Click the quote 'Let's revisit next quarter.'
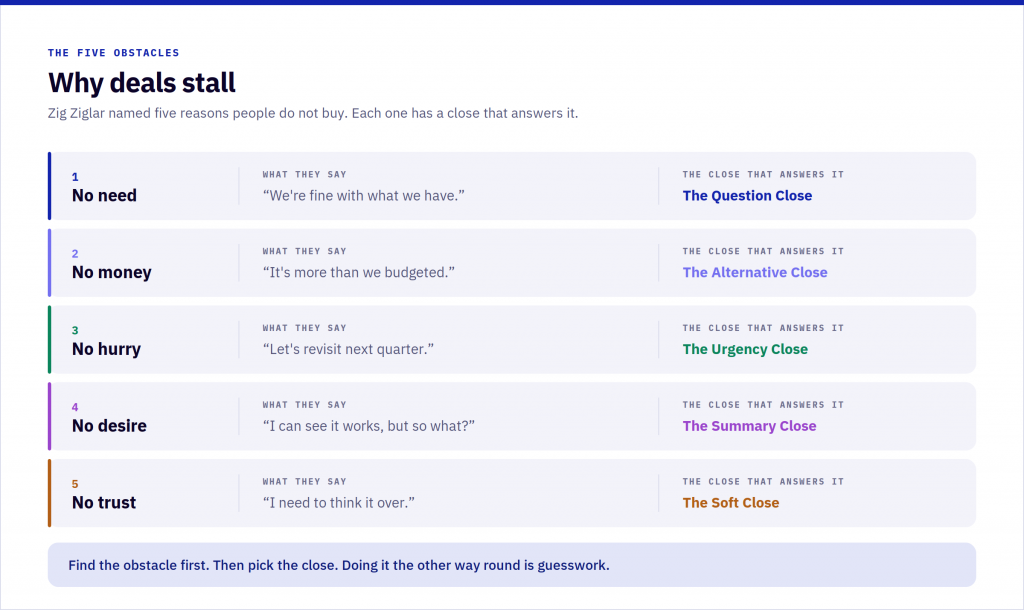 coord(348,349)
